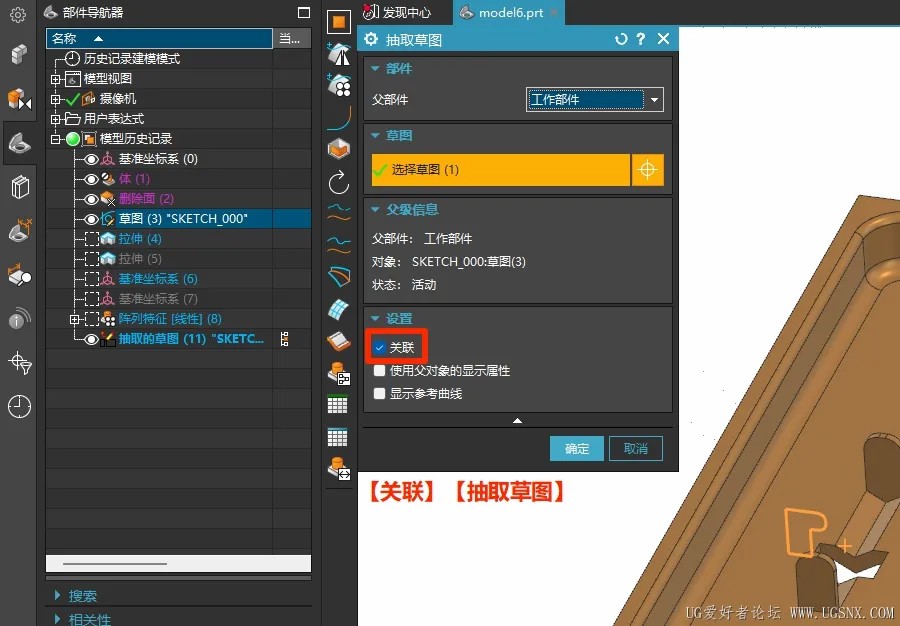Click the rotate arrow toolbar icon
Image resolution: width=900 pixels, height=626 pixels.
(x=339, y=182)
